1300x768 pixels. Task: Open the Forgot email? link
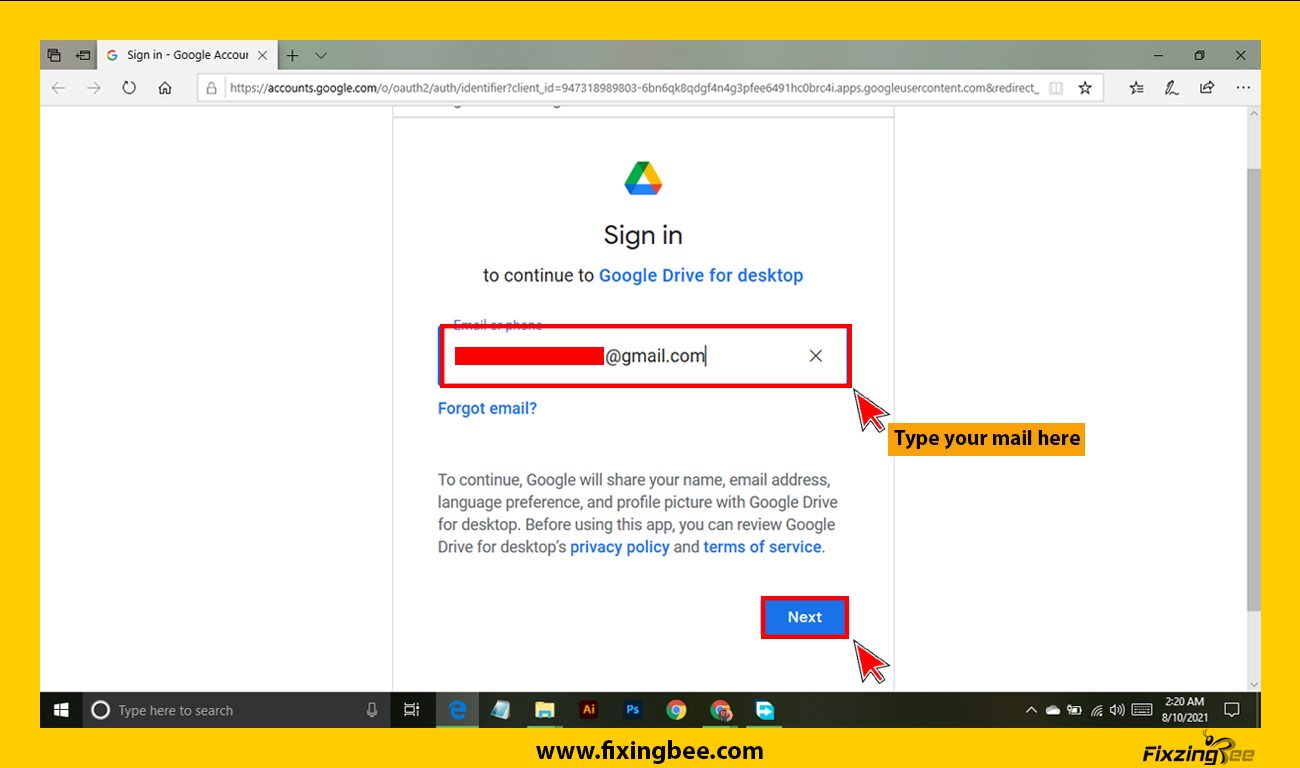(x=487, y=408)
